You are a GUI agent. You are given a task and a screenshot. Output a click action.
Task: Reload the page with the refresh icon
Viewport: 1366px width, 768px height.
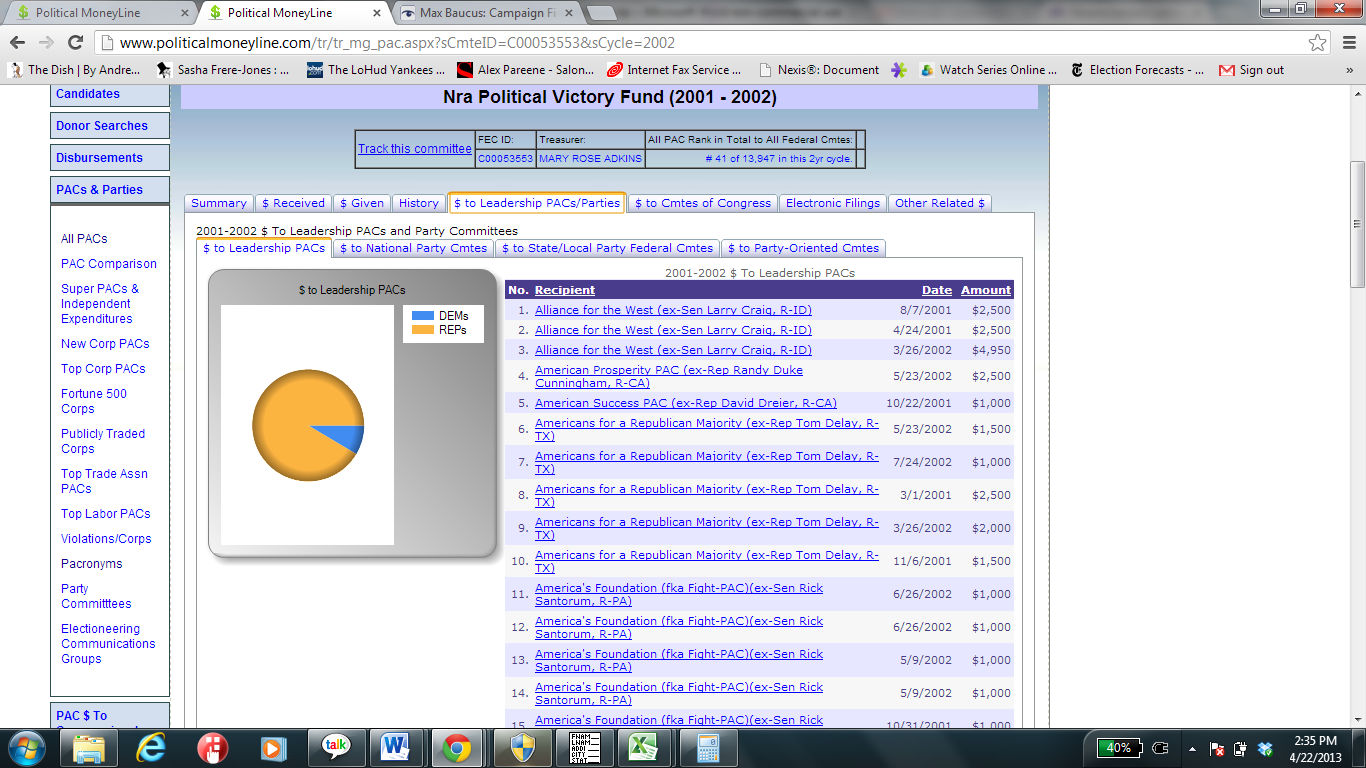click(x=75, y=42)
